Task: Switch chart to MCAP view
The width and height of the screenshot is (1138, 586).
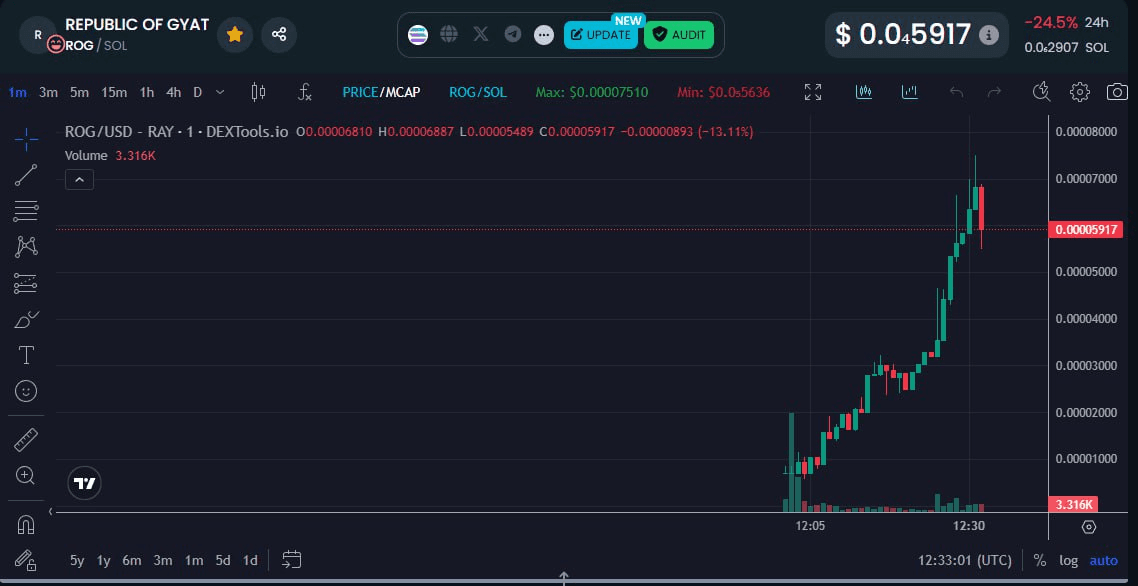Action: tap(403, 92)
